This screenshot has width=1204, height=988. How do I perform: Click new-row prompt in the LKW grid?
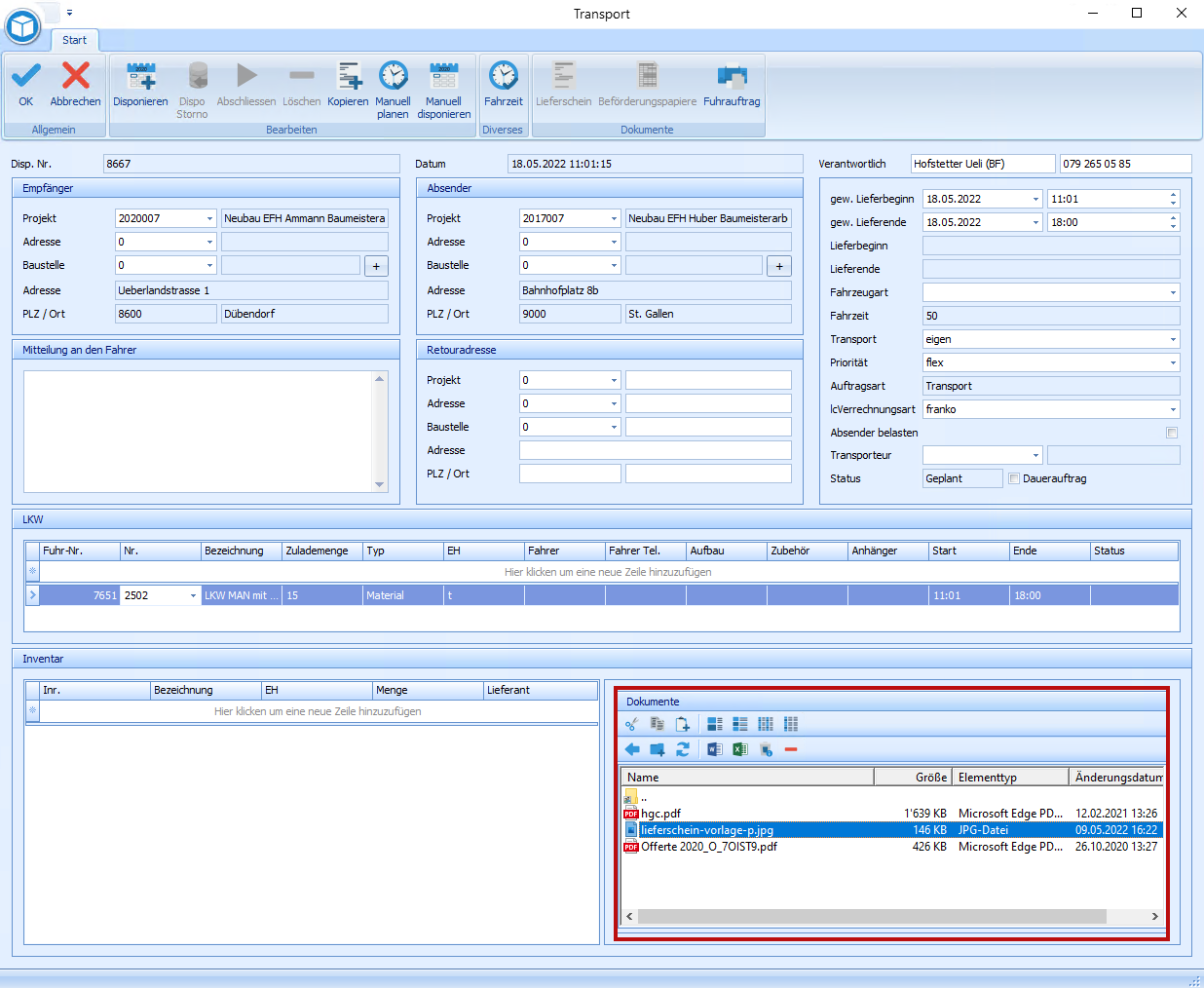click(x=608, y=572)
